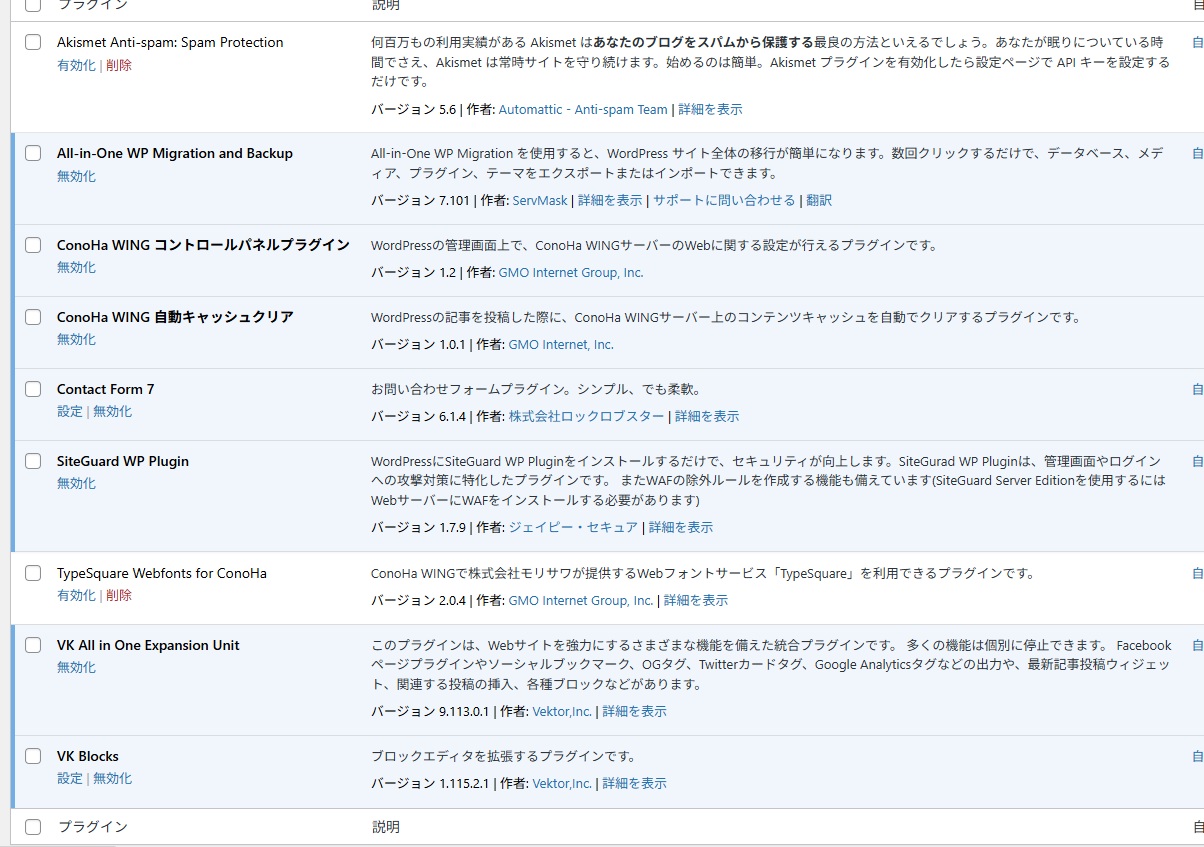Open 設定 for Contact Form 7
Viewport: 1204px width, 847px height.
69,411
